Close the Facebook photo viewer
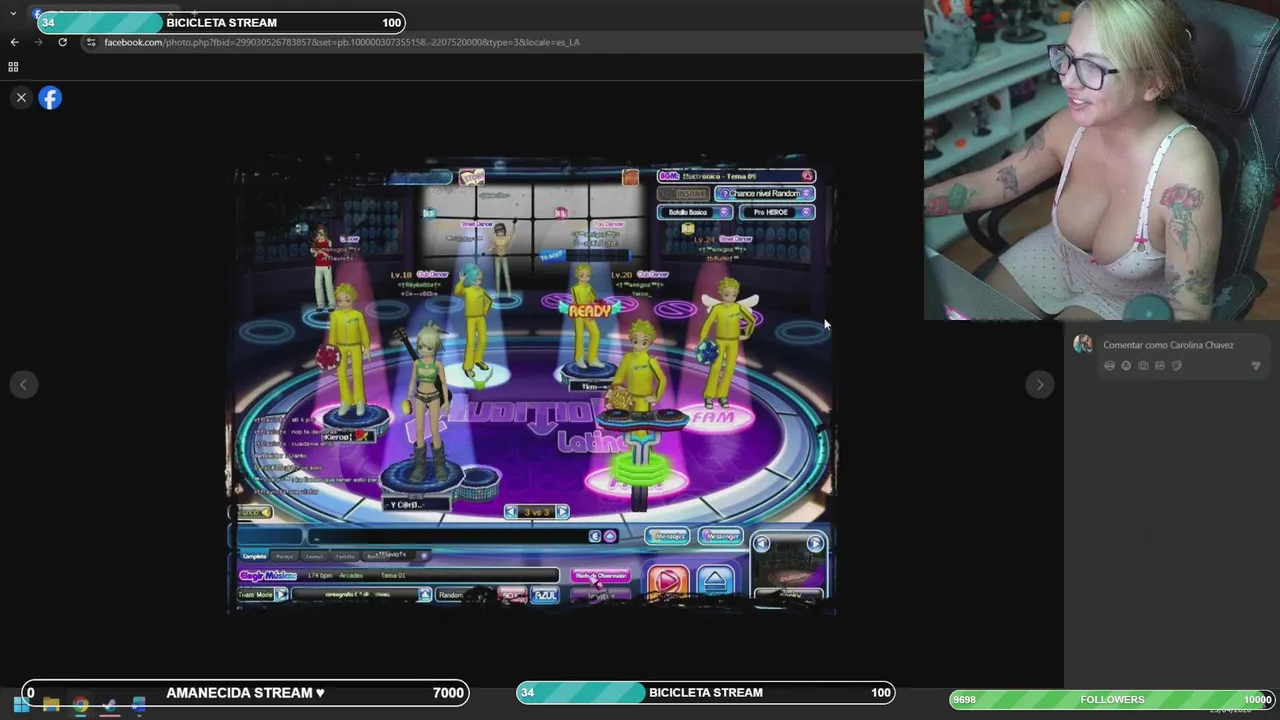Screen dimensions: 1280x720 click(21, 98)
